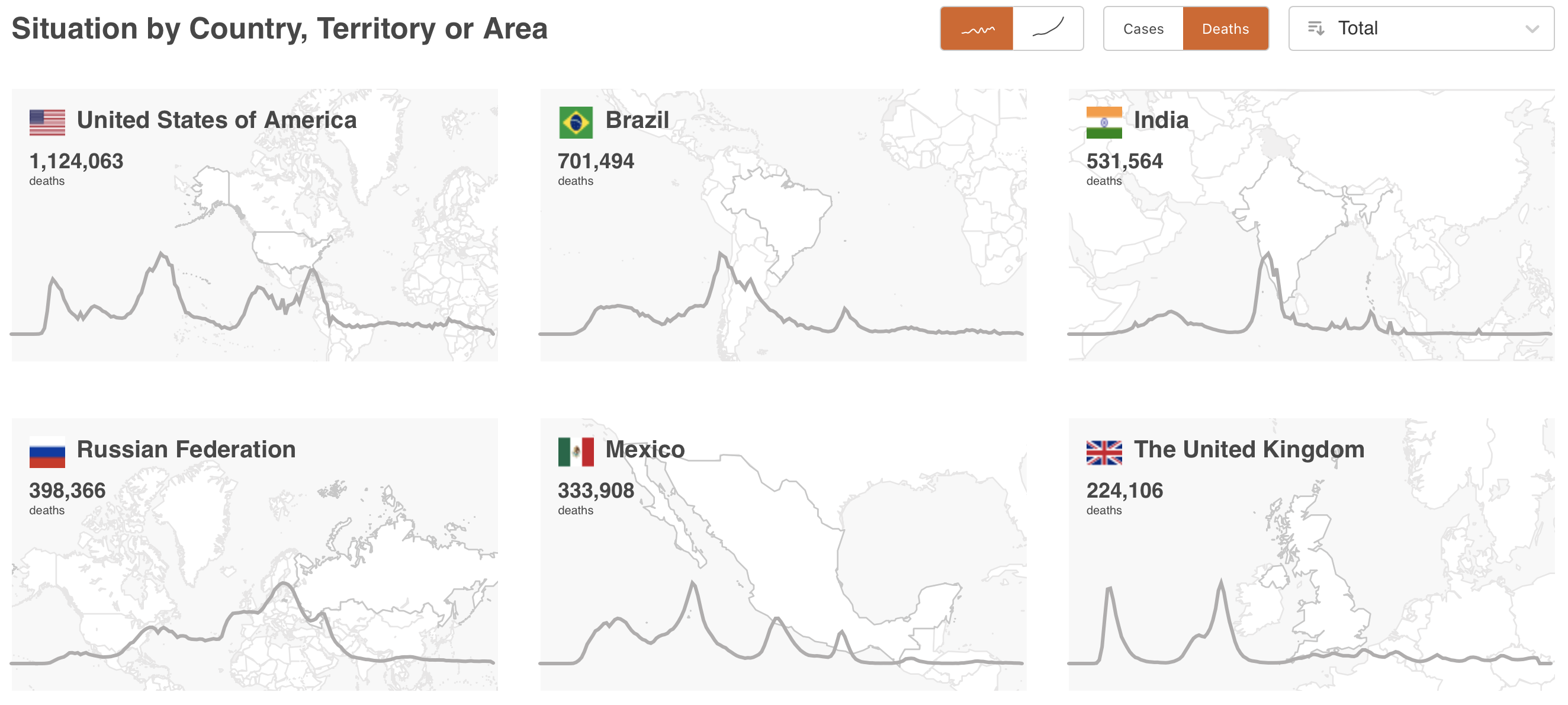
Task: Click the Mexico flag icon
Action: 575,452
